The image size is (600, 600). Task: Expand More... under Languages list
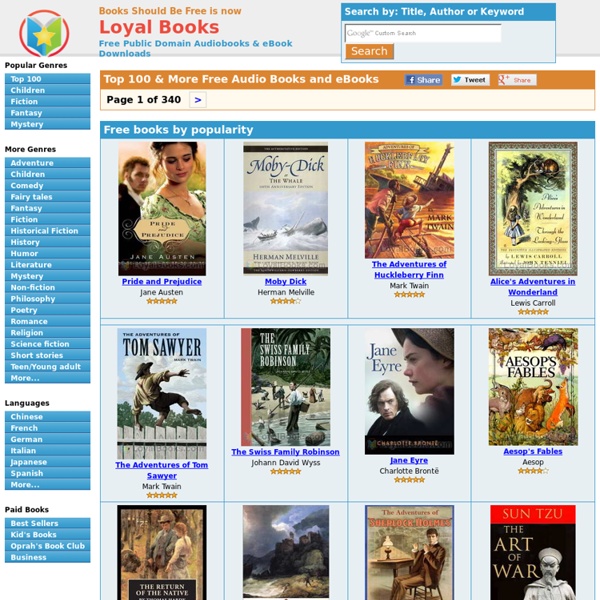47,485
